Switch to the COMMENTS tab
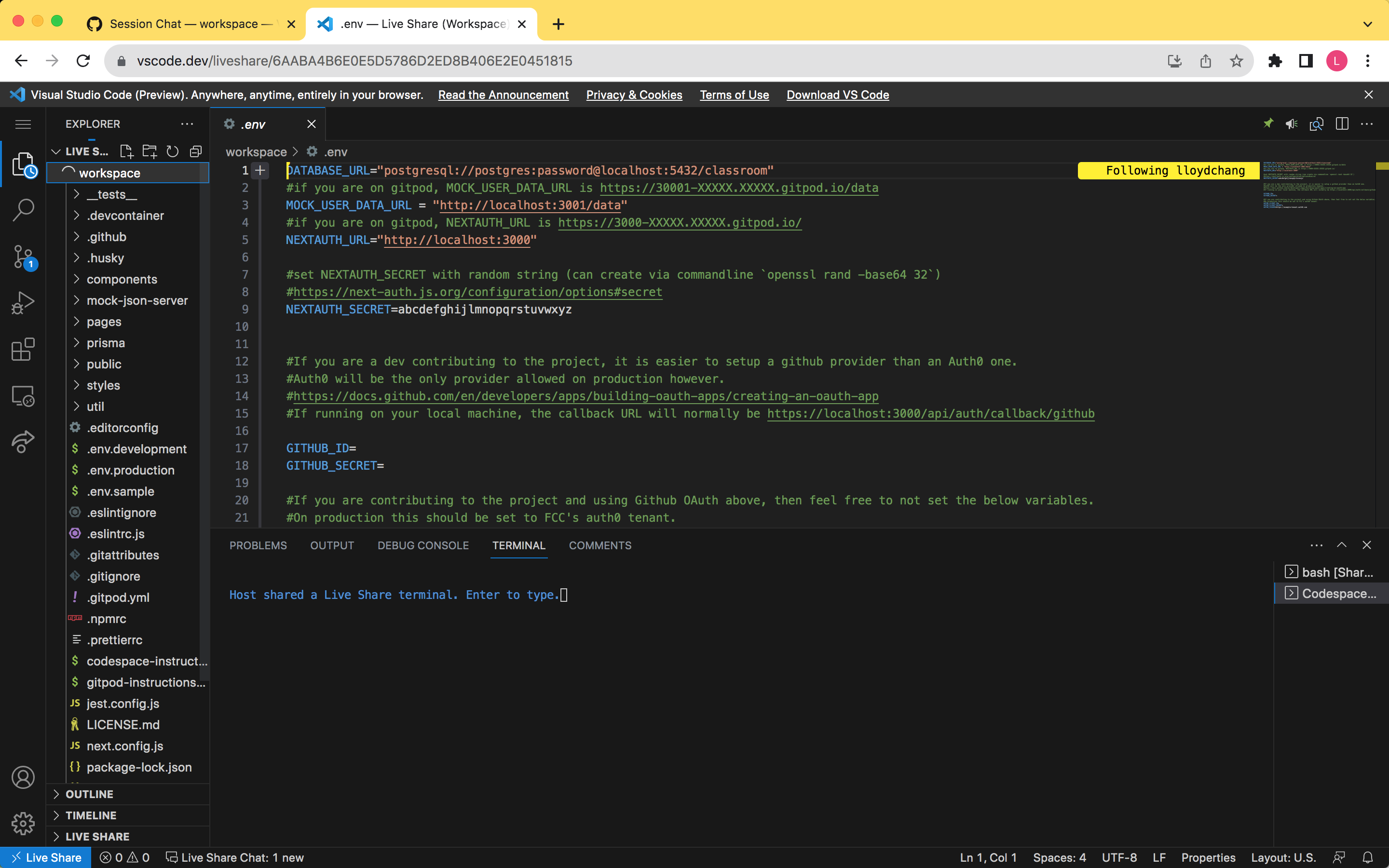Viewport: 1389px width, 868px height. click(x=600, y=545)
